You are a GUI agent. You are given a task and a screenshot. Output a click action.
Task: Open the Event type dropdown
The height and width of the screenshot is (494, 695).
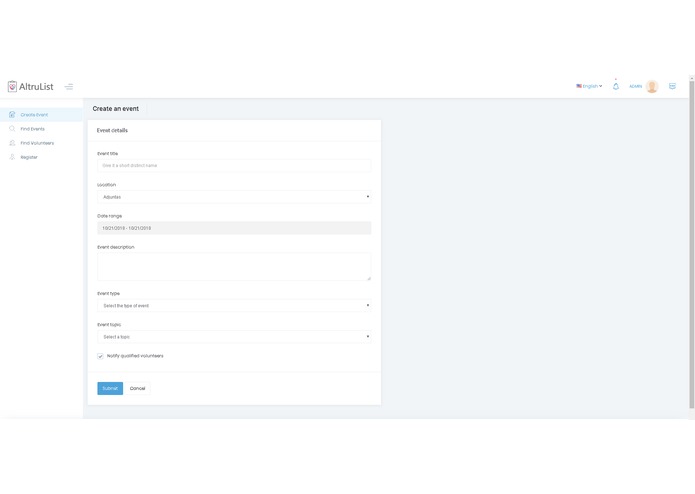tap(234, 306)
